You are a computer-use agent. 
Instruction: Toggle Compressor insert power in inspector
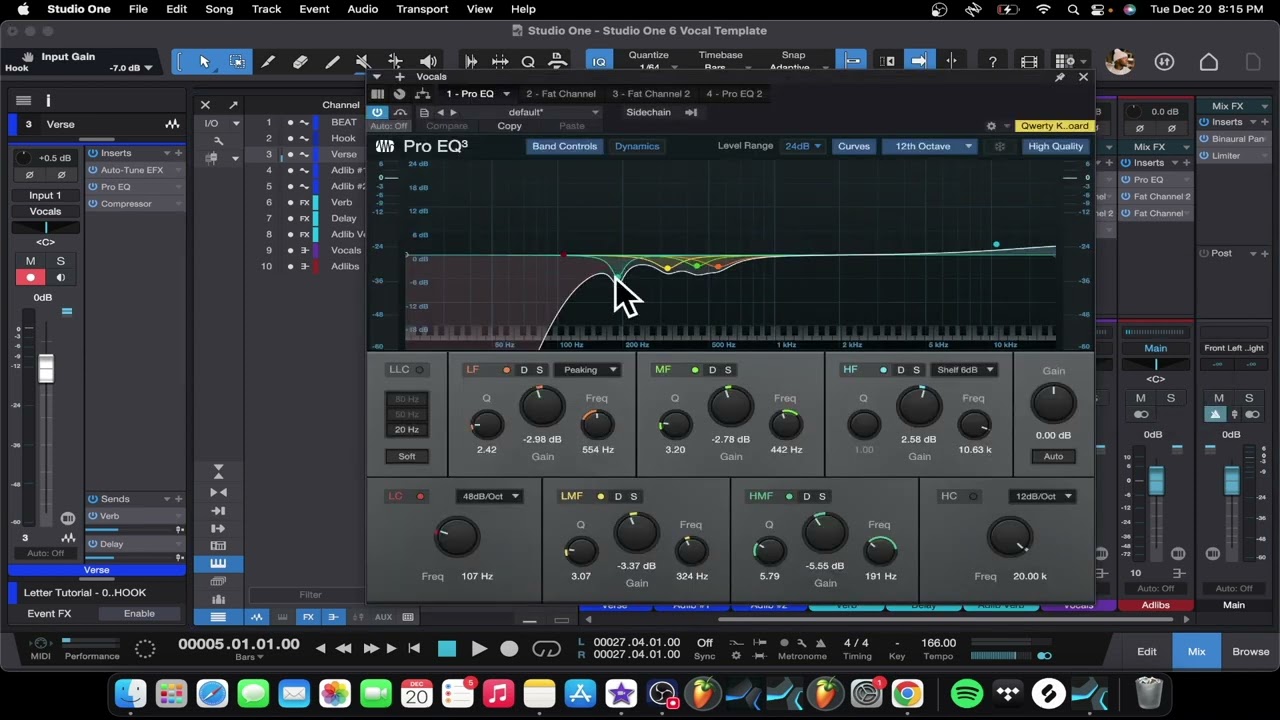point(93,204)
